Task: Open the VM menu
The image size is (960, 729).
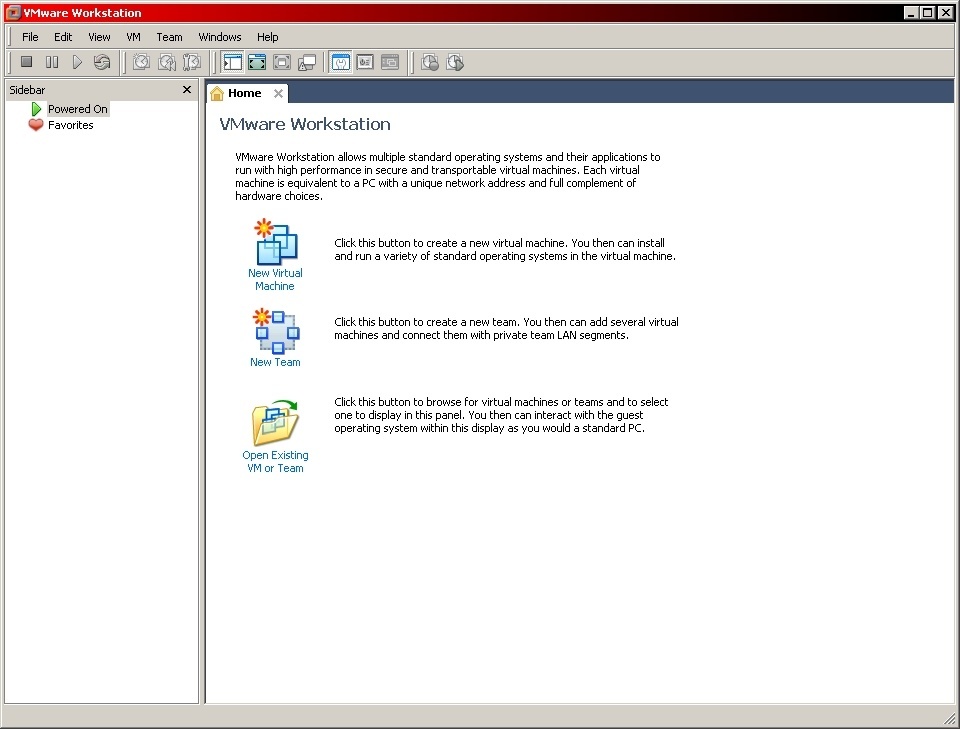Action: click(x=133, y=36)
